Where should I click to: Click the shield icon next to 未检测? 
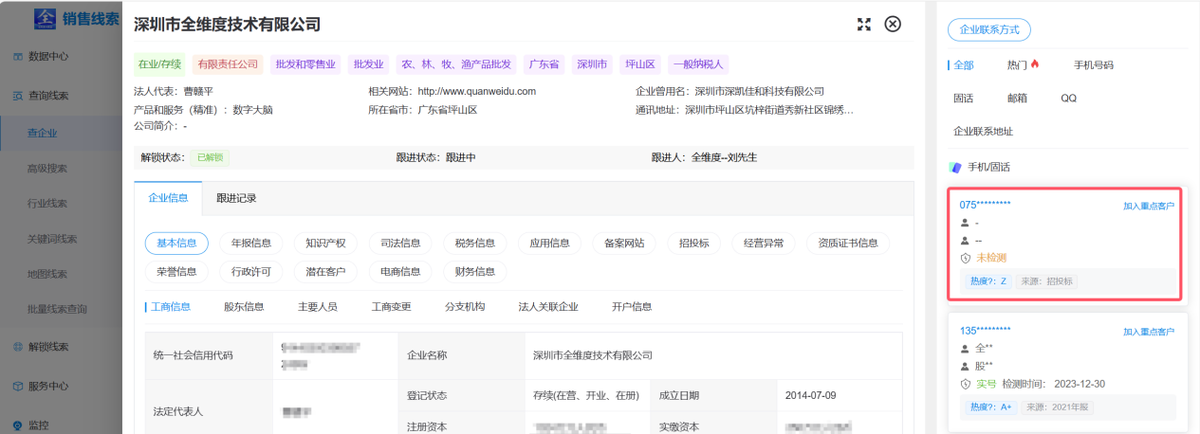coord(965,258)
